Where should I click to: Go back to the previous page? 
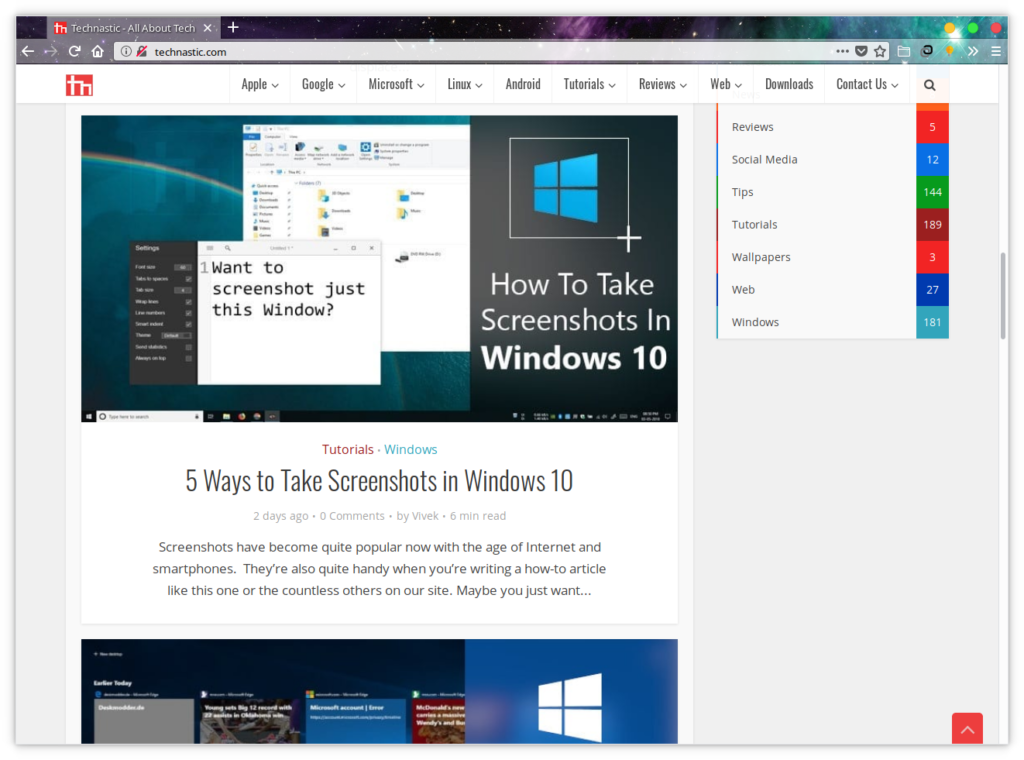tap(28, 50)
